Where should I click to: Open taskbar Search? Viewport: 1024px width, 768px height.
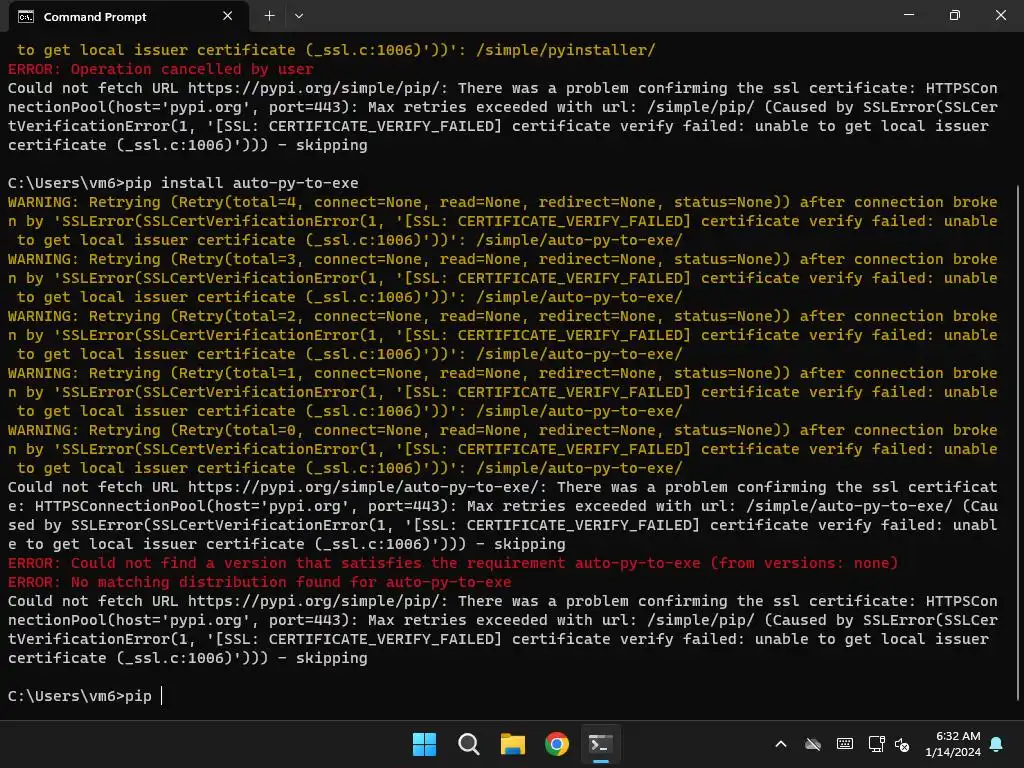pyautogui.click(x=469, y=744)
